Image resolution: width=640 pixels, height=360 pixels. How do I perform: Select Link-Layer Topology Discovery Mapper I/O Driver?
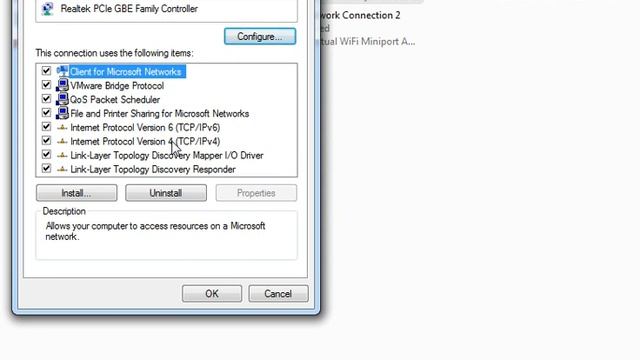click(x=167, y=156)
